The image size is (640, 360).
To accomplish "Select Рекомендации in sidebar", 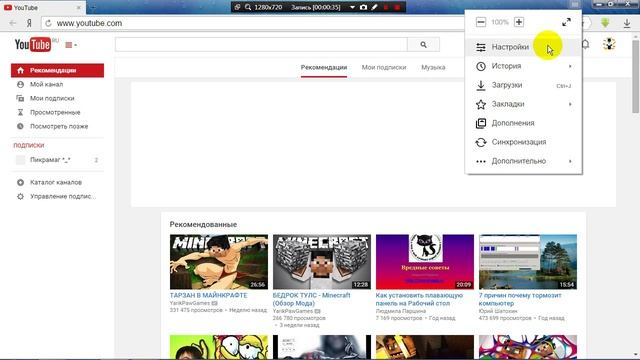I will point(57,70).
